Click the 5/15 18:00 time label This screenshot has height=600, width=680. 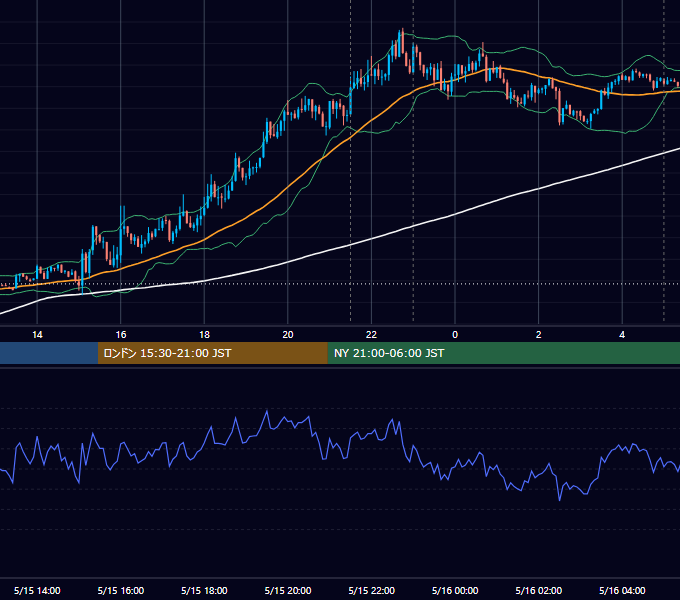[204, 590]
